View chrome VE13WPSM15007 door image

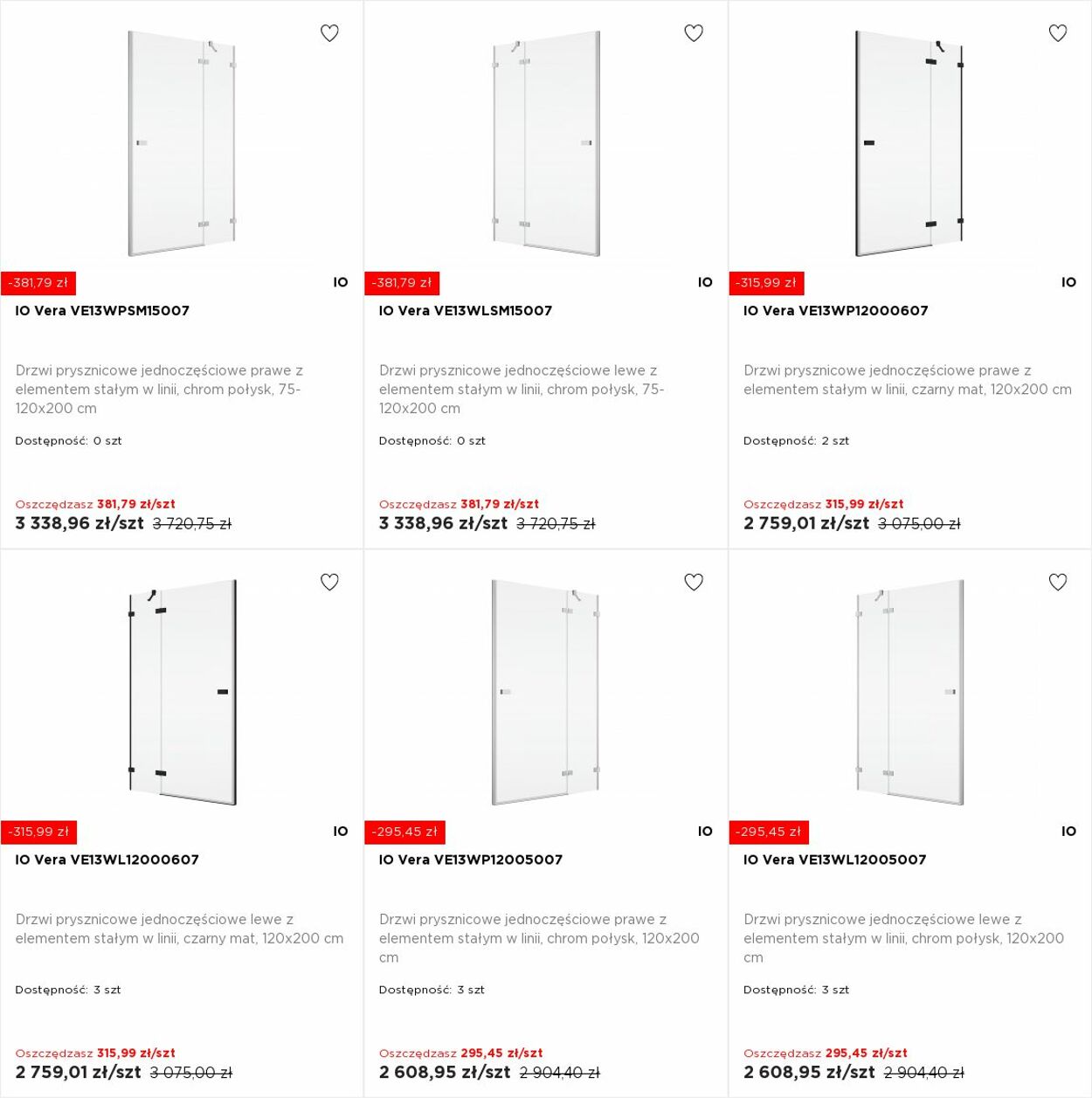click(x=182, y=143)
